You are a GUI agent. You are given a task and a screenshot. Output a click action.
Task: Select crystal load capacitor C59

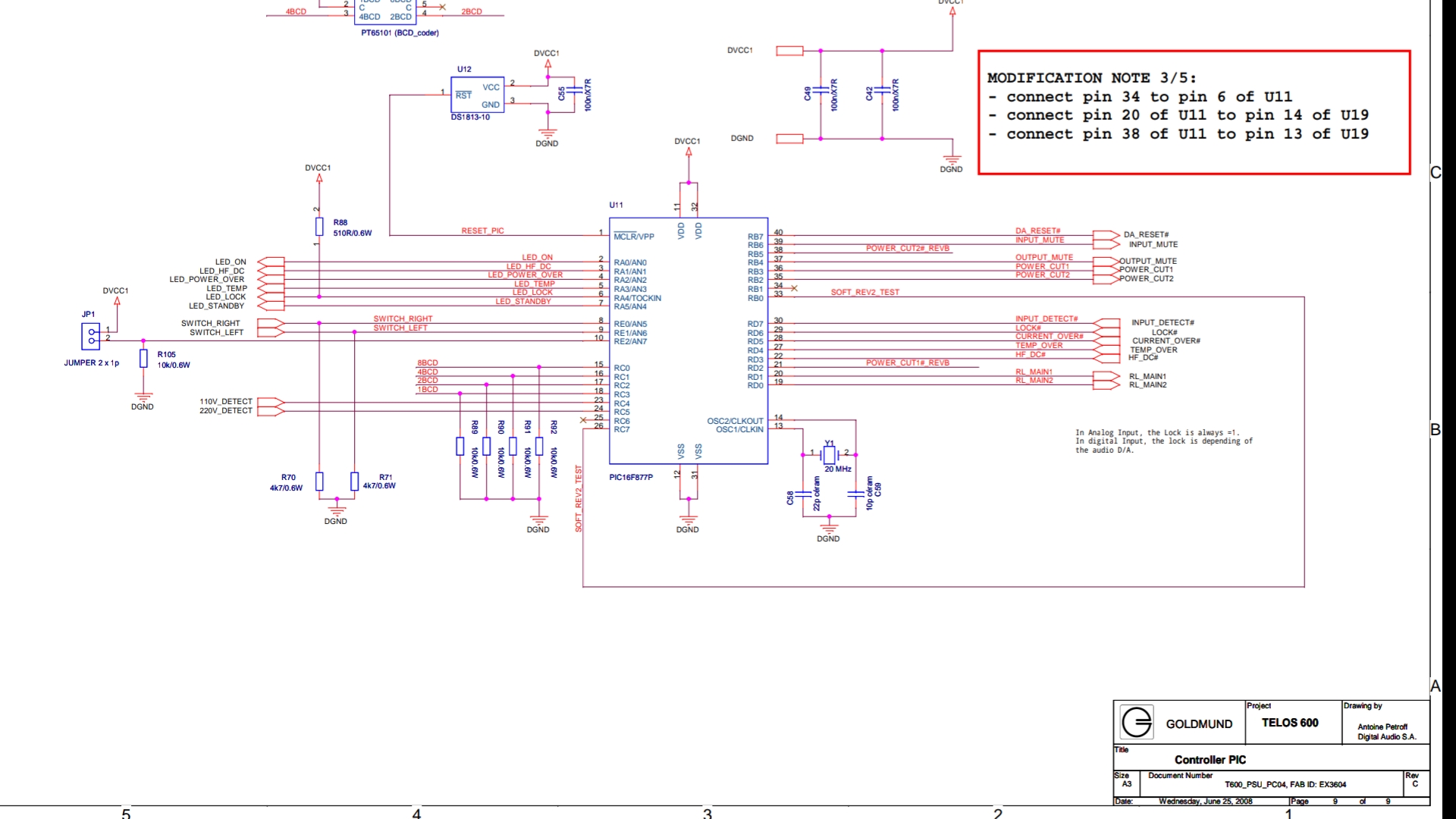click(x=855, y=493)
